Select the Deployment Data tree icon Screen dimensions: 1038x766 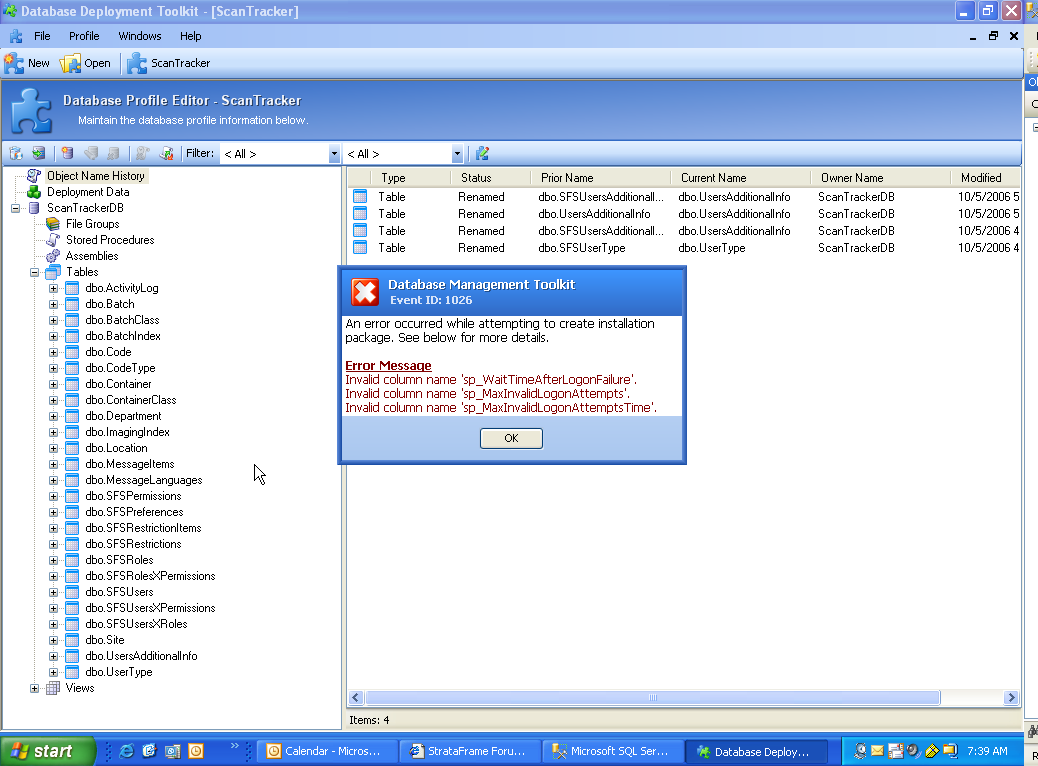[34, 192]
